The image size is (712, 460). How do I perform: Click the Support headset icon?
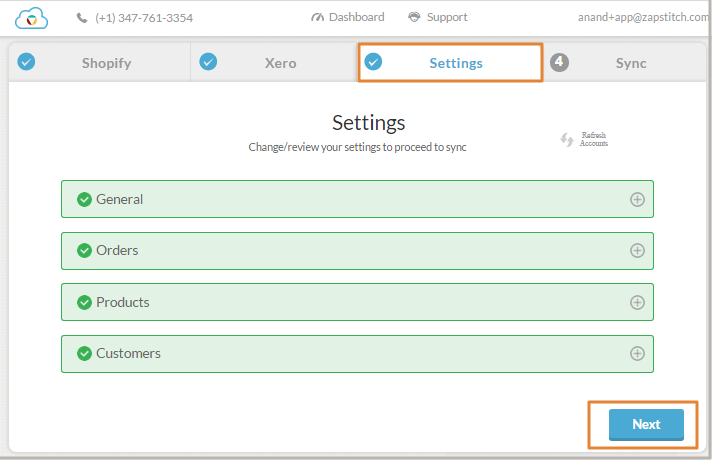[x=414, y=17]
